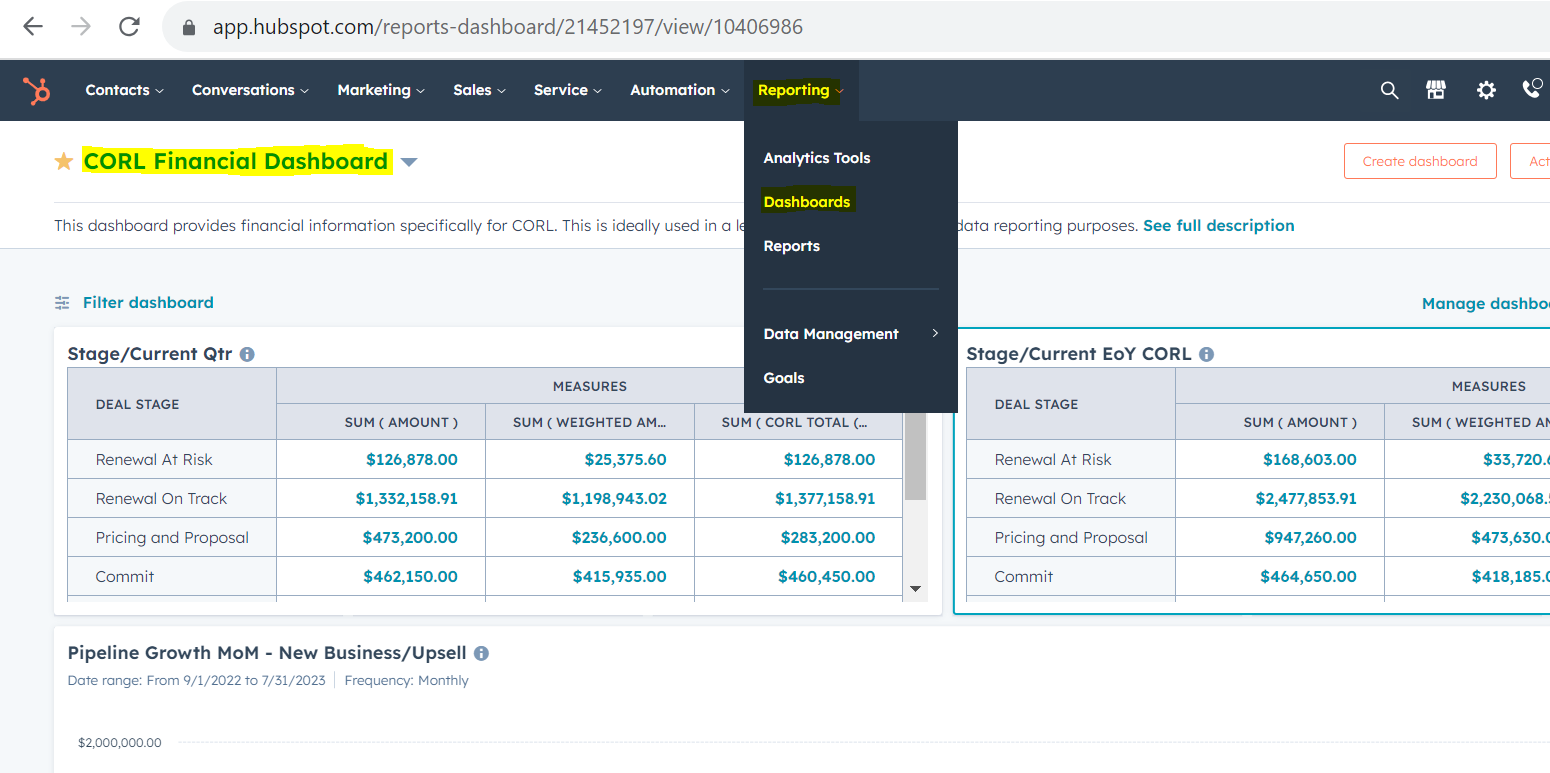Select Goals in the Reporting menu
Image resolution: width=1550 pixels, height=773 pixels.
(783, 378)
